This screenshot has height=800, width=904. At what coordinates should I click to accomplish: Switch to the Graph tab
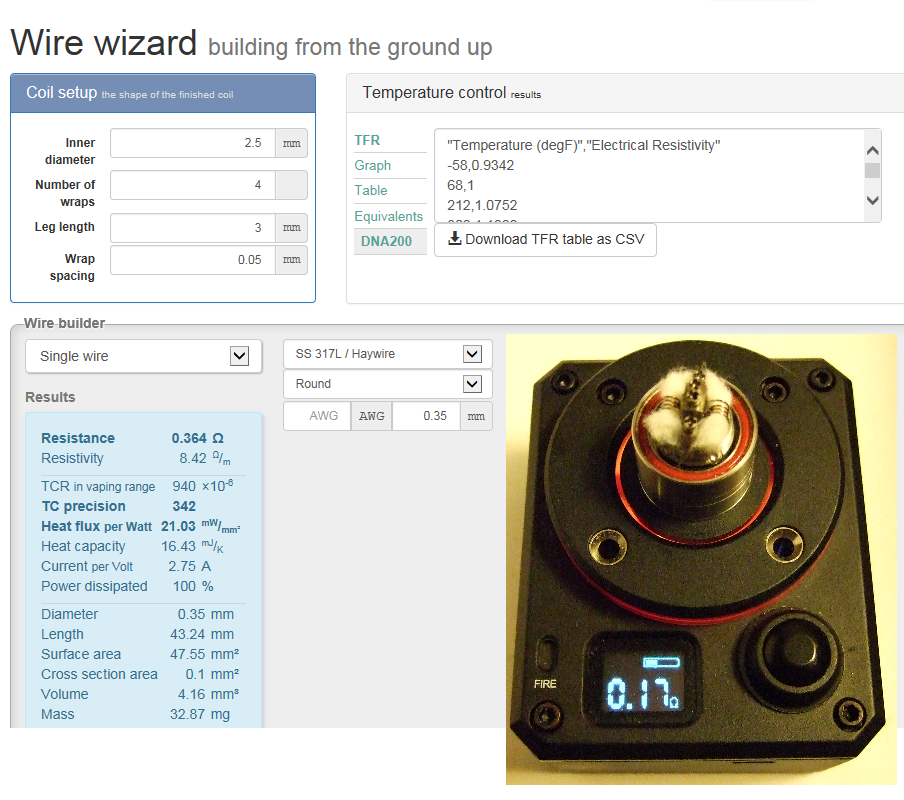[372, 165]
